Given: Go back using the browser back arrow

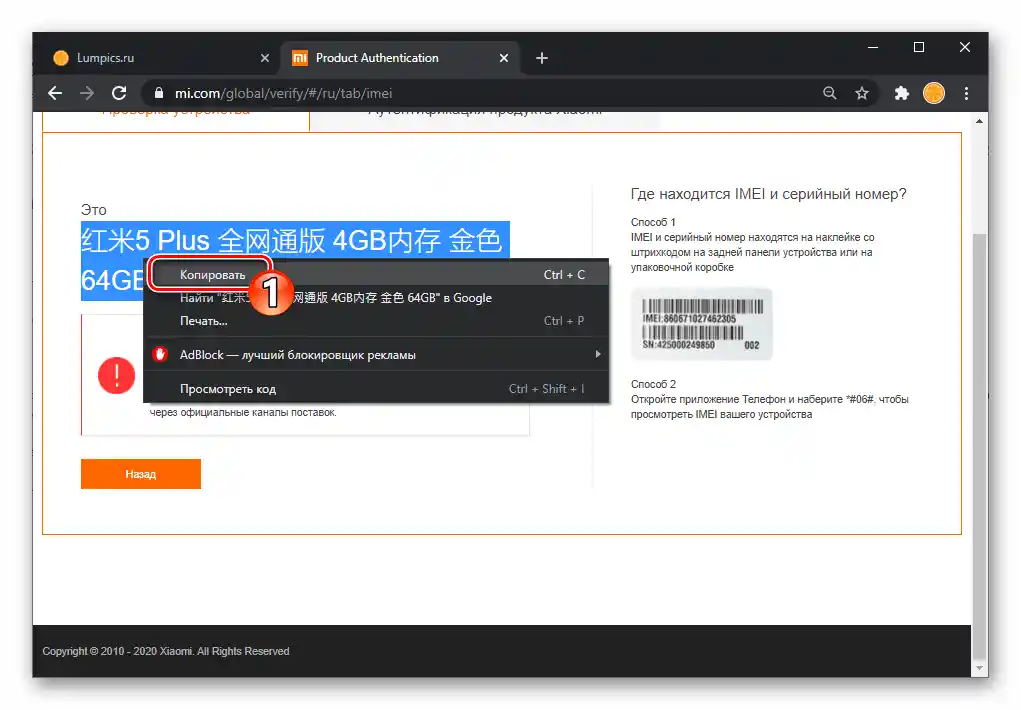Looking at the screenshot, I should pos(55,93).
